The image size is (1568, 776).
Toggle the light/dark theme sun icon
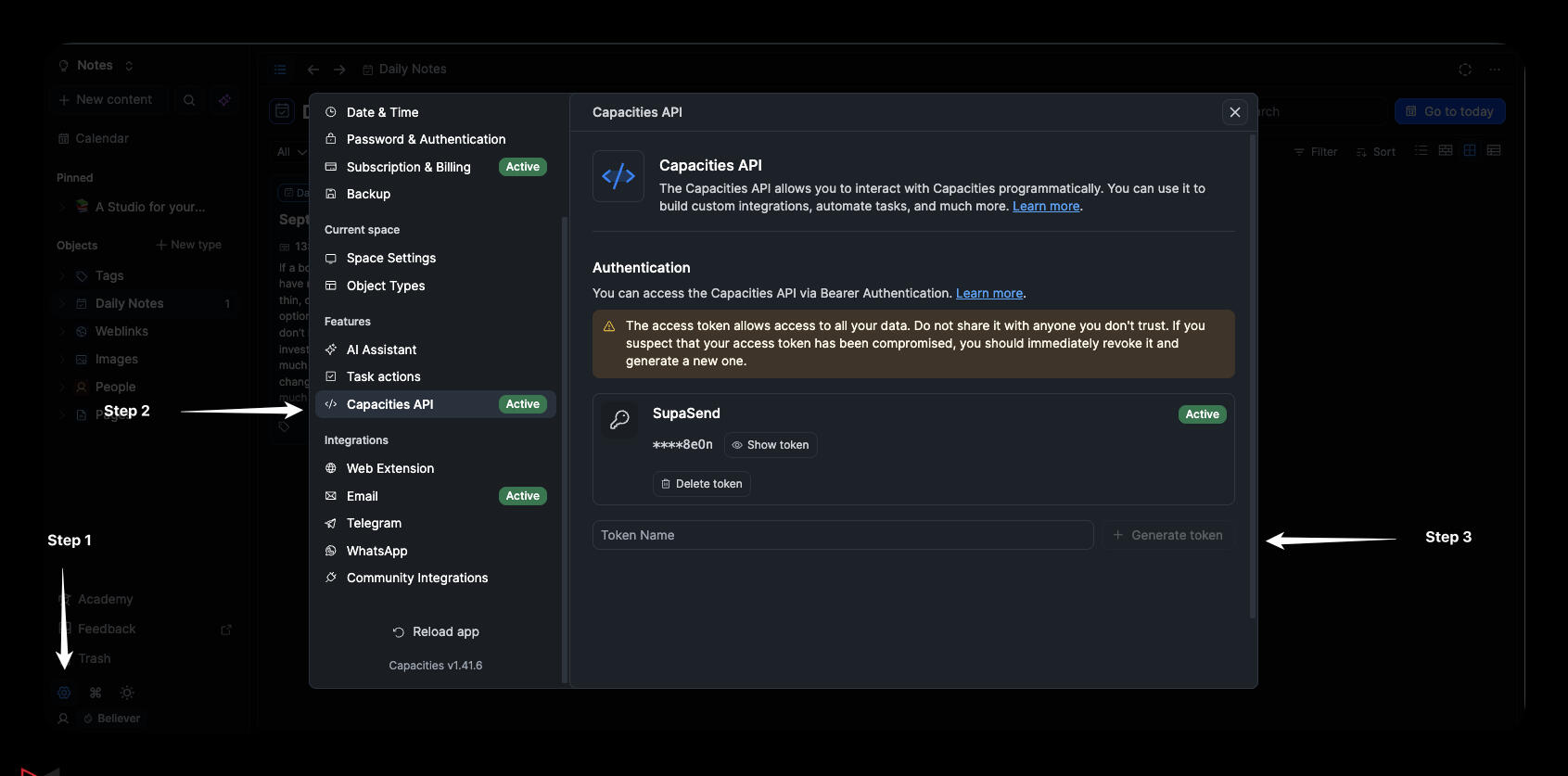pyautogui.click(x=127, y=693)
